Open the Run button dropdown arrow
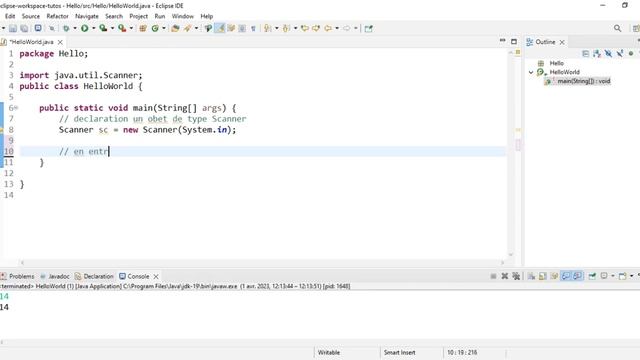The image size is (640, 360). coord(93,28)
